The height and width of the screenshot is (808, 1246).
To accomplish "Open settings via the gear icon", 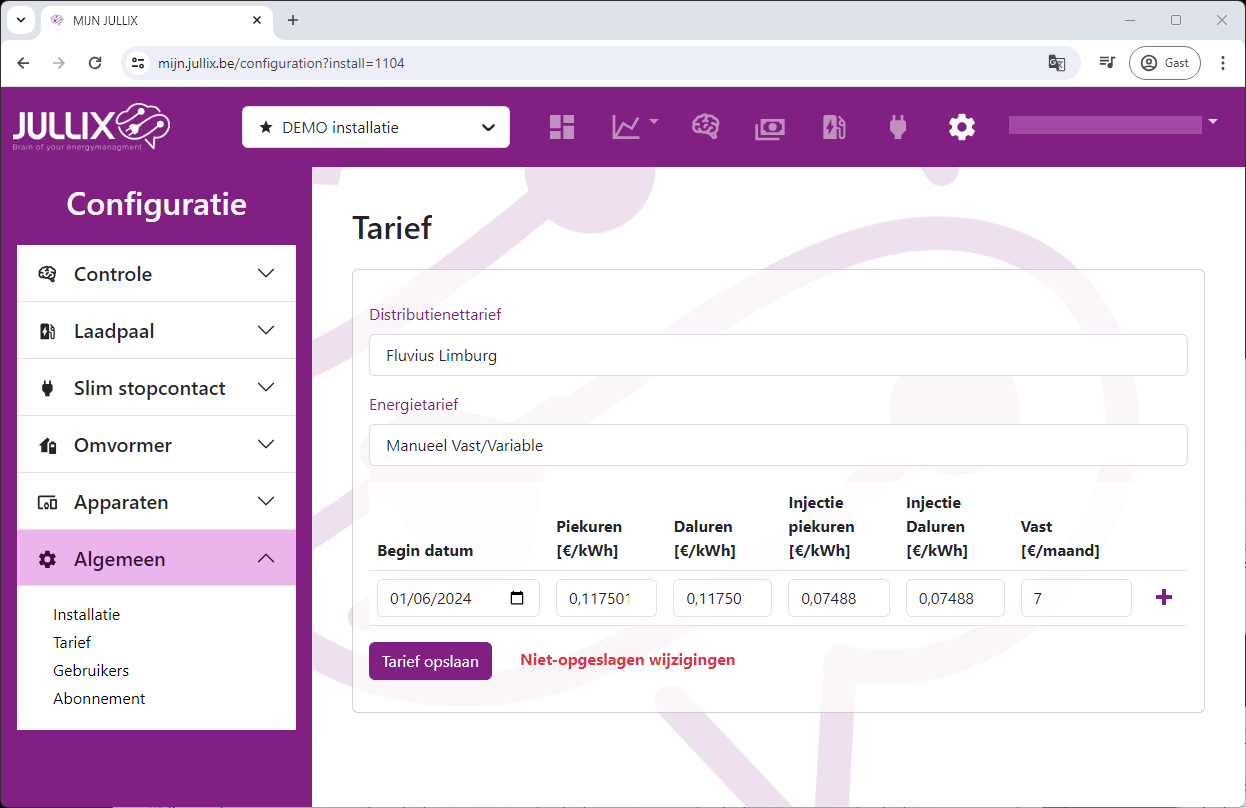I will pyautogui.click(x=961, y=127).
